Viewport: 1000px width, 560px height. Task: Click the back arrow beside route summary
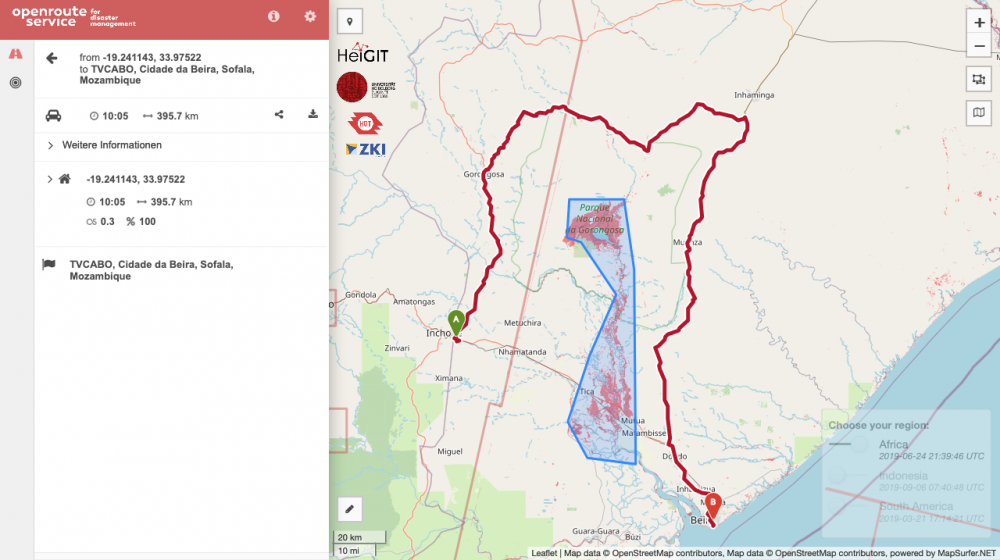point(52,59)
